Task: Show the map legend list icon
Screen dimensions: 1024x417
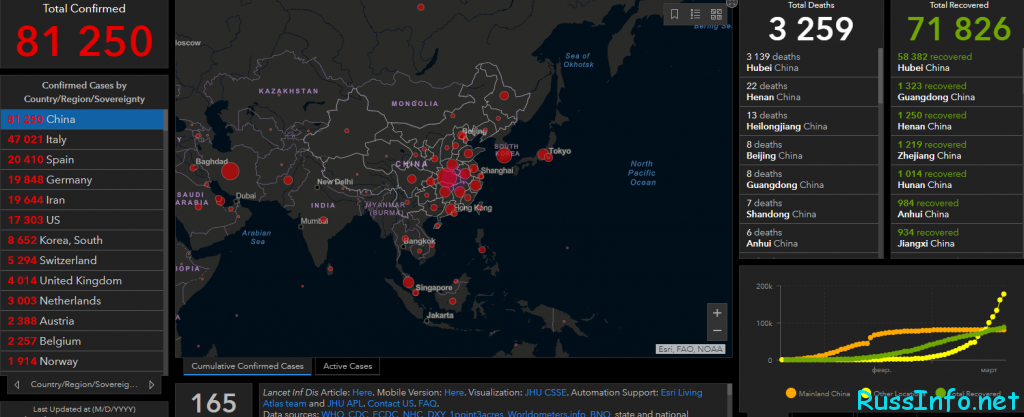Action: [x=696, y=14]
